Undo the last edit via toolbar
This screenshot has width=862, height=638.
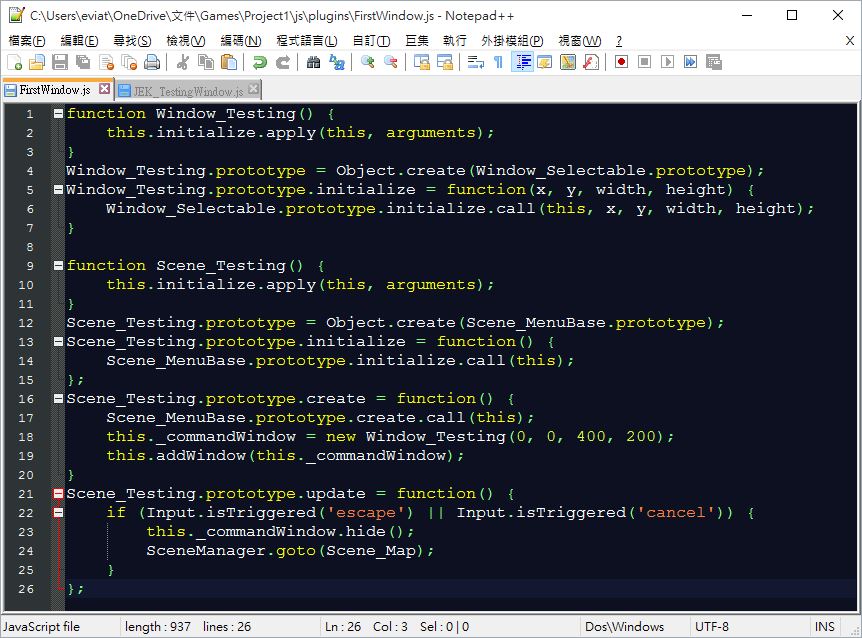259,62
